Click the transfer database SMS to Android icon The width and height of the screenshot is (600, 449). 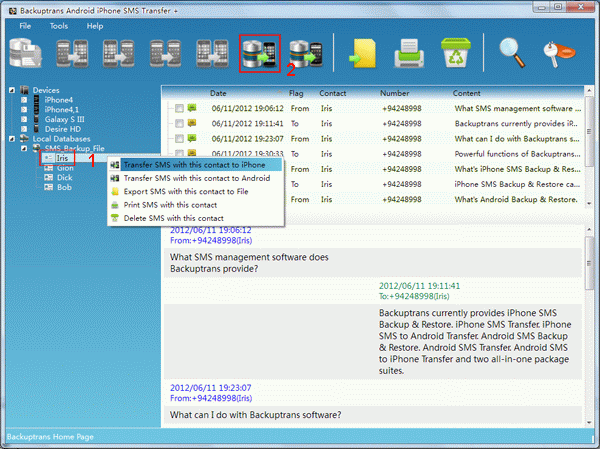(x=306, y=53)
